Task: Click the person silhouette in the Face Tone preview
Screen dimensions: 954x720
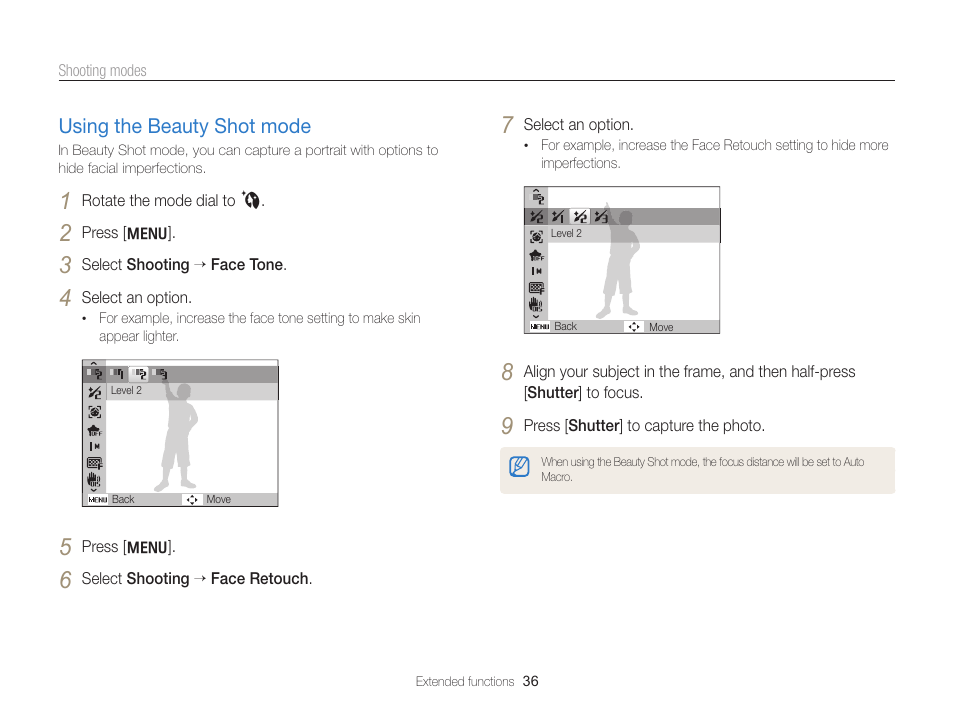Action: tap(176, 434)
